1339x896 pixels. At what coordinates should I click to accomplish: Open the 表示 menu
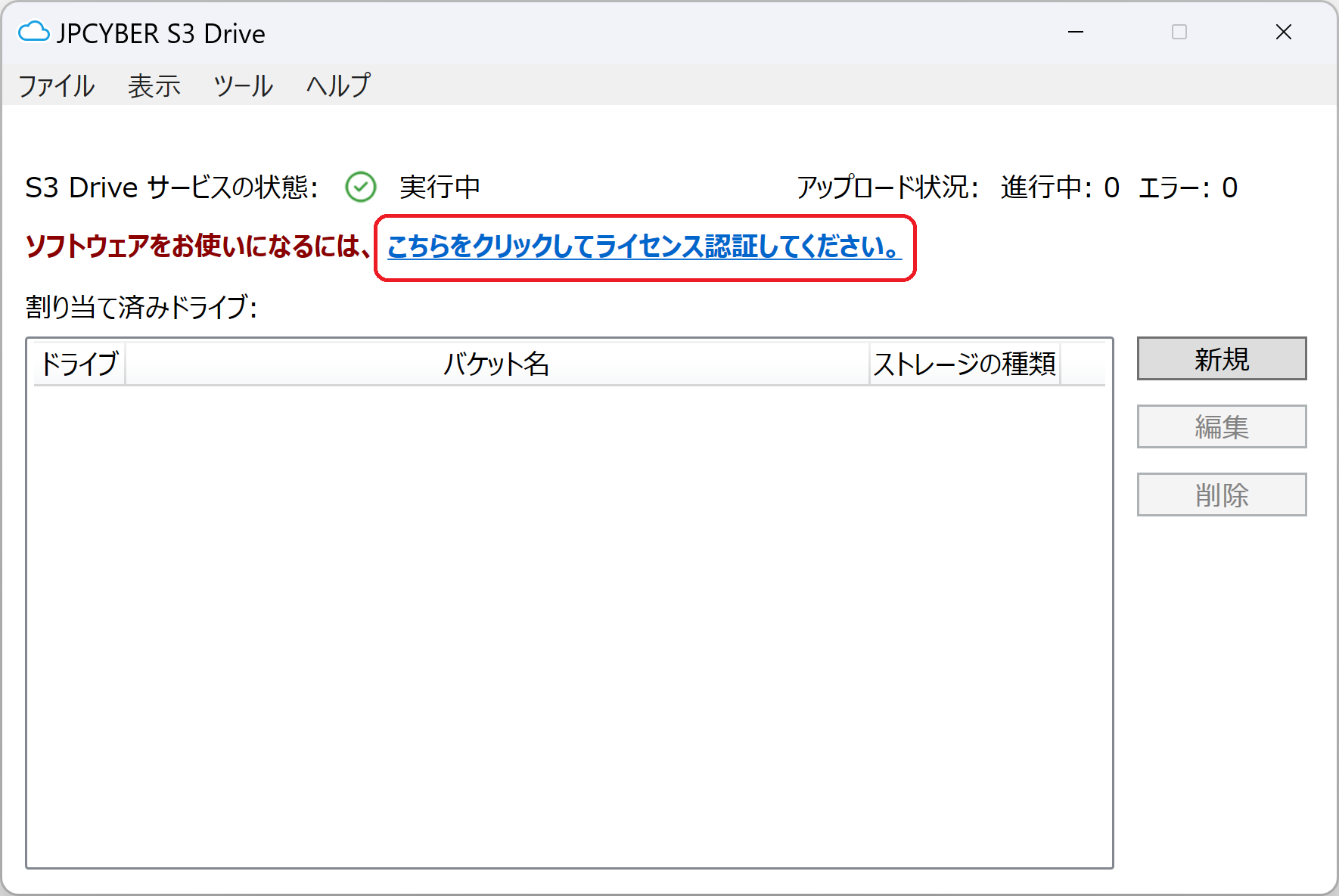[154, 85]
